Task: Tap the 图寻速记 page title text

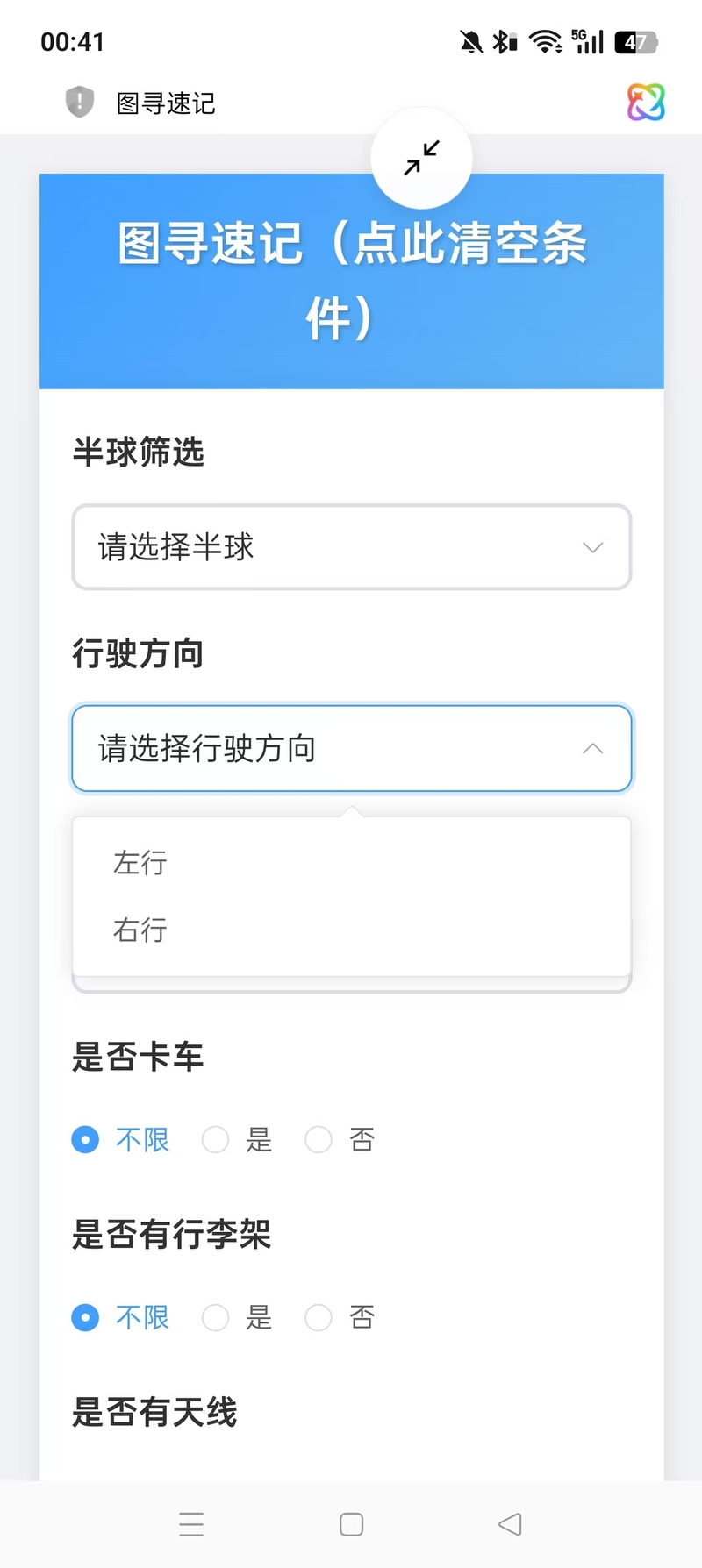Action: point(166,103)
